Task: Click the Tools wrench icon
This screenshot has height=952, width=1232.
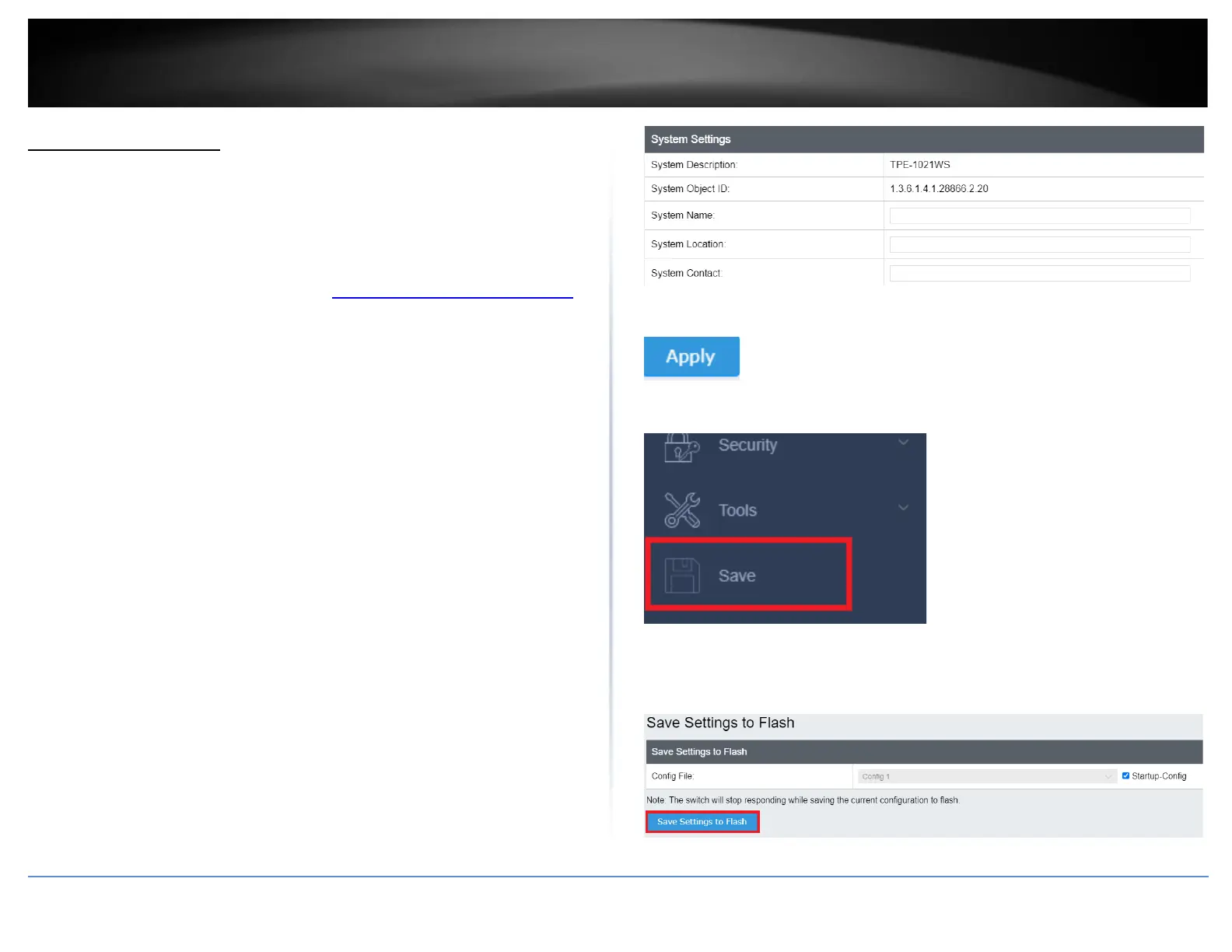Action: [682, 510]
